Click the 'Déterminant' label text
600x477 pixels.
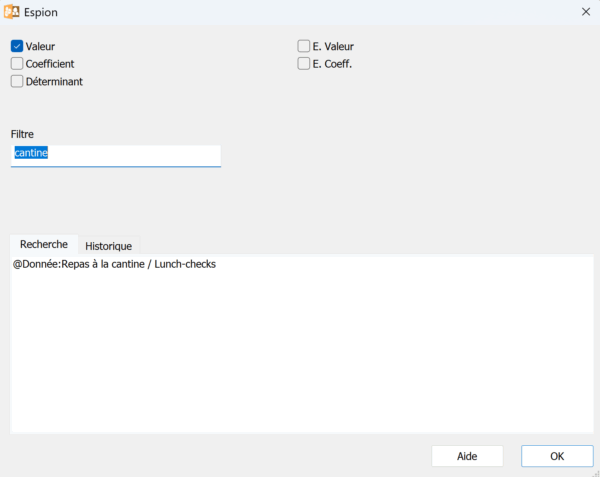click(54, 82)
